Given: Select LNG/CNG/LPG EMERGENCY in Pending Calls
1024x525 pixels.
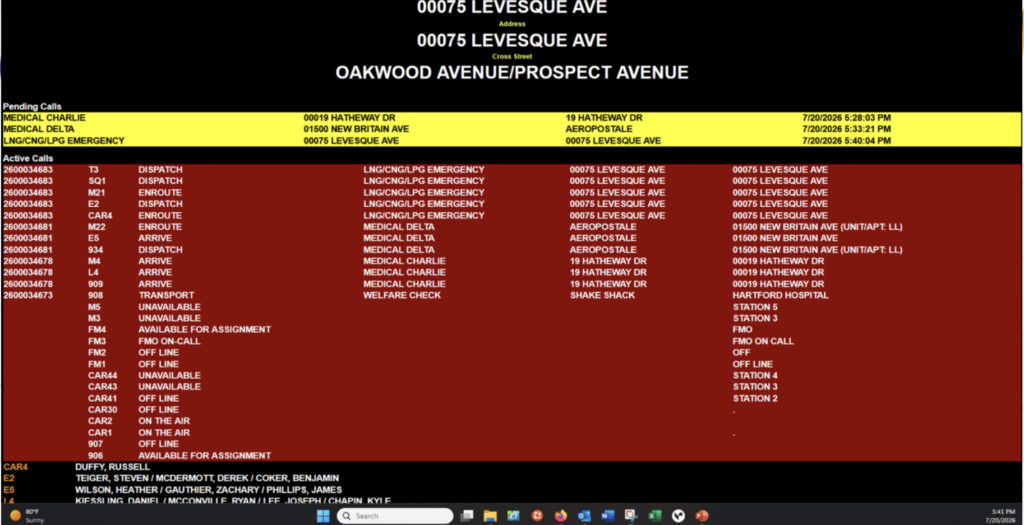Looking at the screenshot, I should (x=64, y=140).
